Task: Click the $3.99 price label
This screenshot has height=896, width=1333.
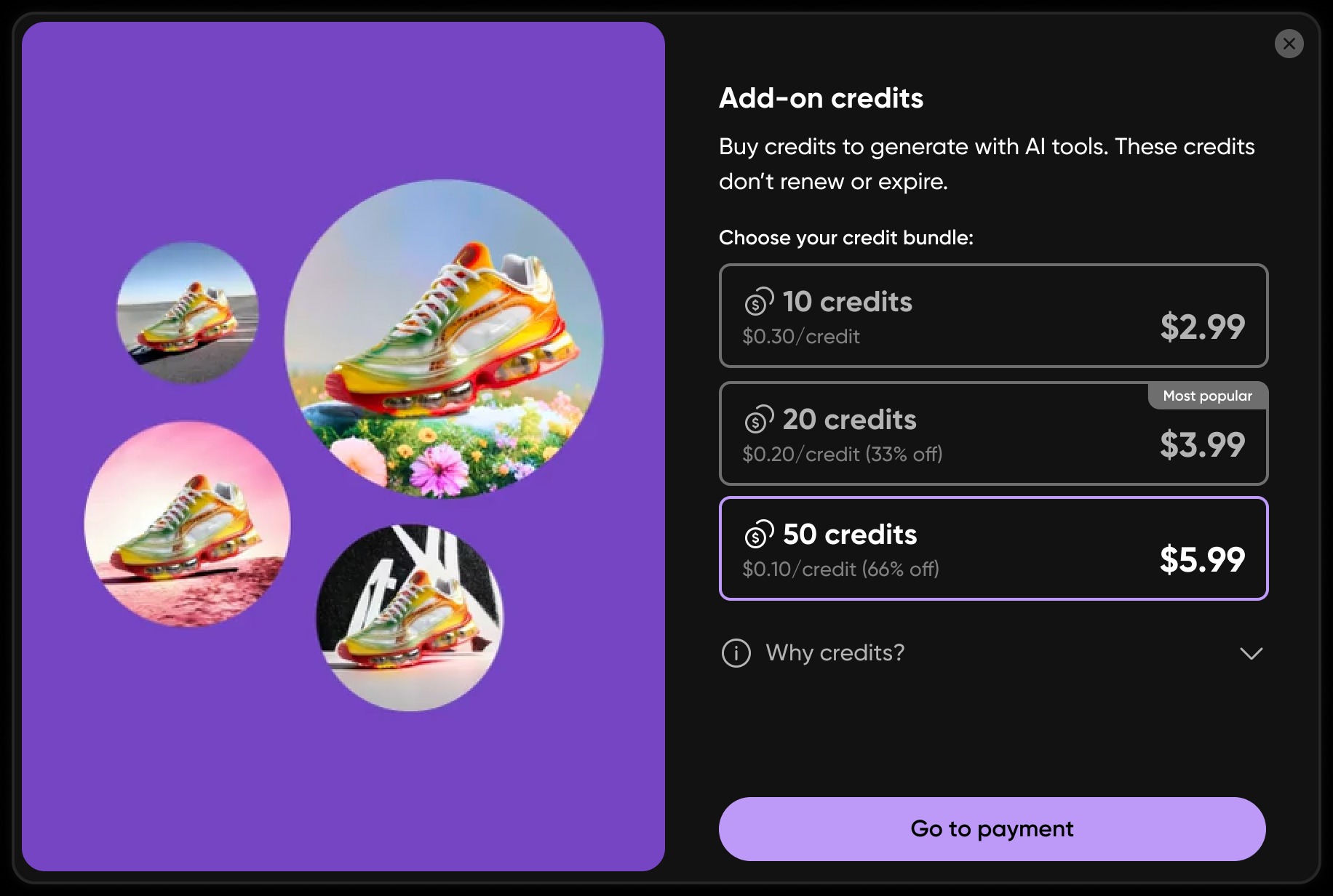Action: point(1202,445)
